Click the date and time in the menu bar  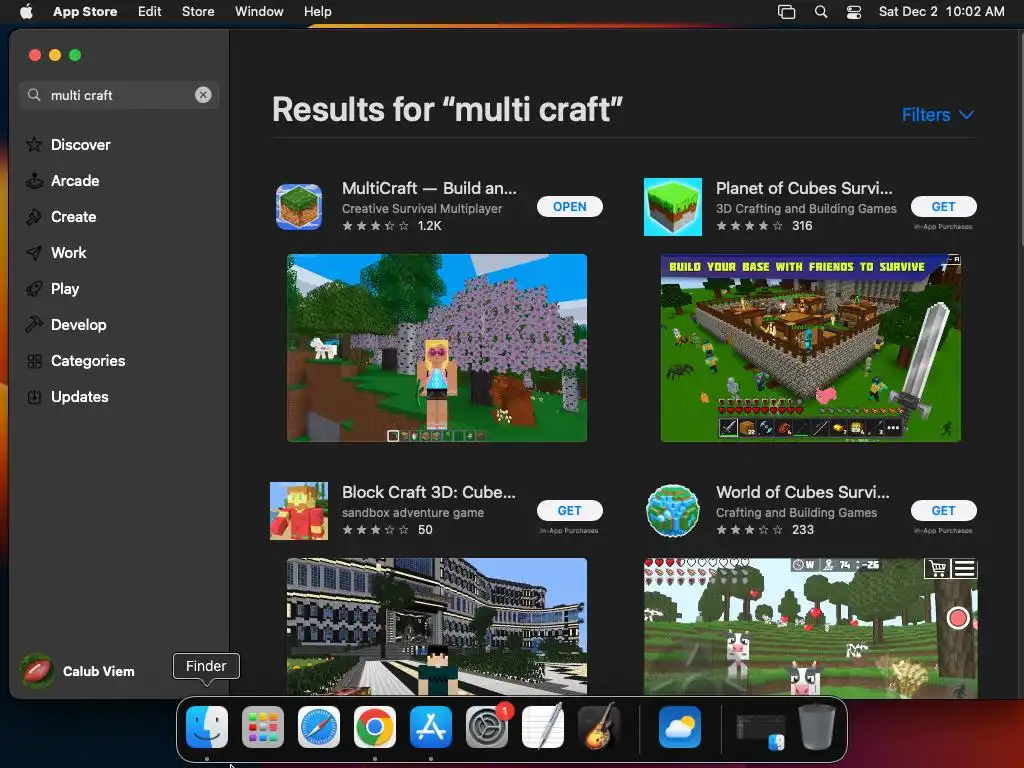[x=941, y=12]
